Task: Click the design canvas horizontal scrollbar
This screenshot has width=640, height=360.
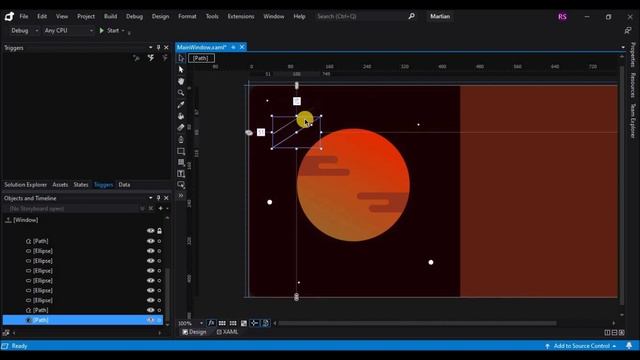Action: tap(418, 323)
